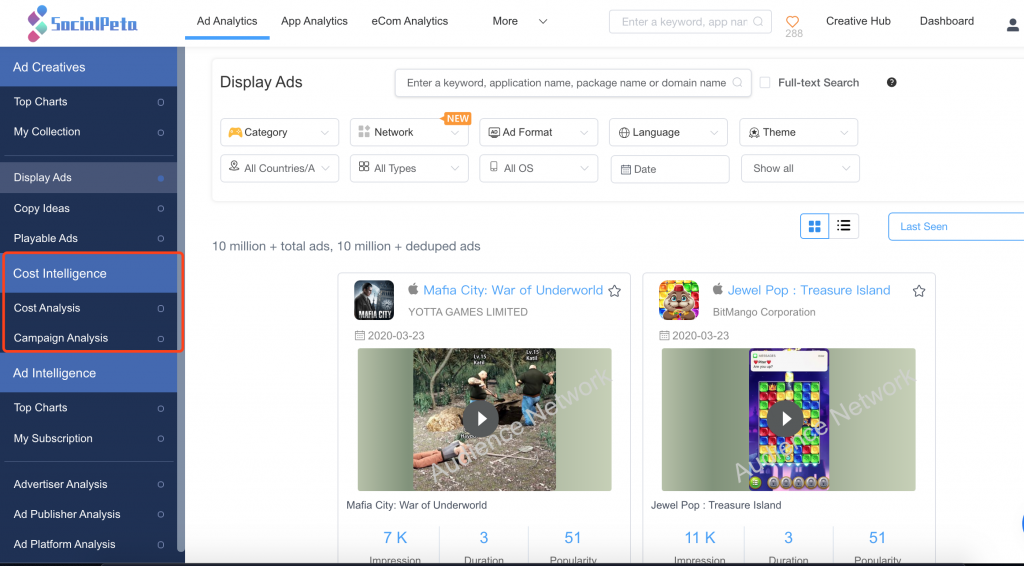Viewport: 1024px width, 566px height.
Task: Click the magnifier in Display Ads search field
Action: [x=737, y=83]
